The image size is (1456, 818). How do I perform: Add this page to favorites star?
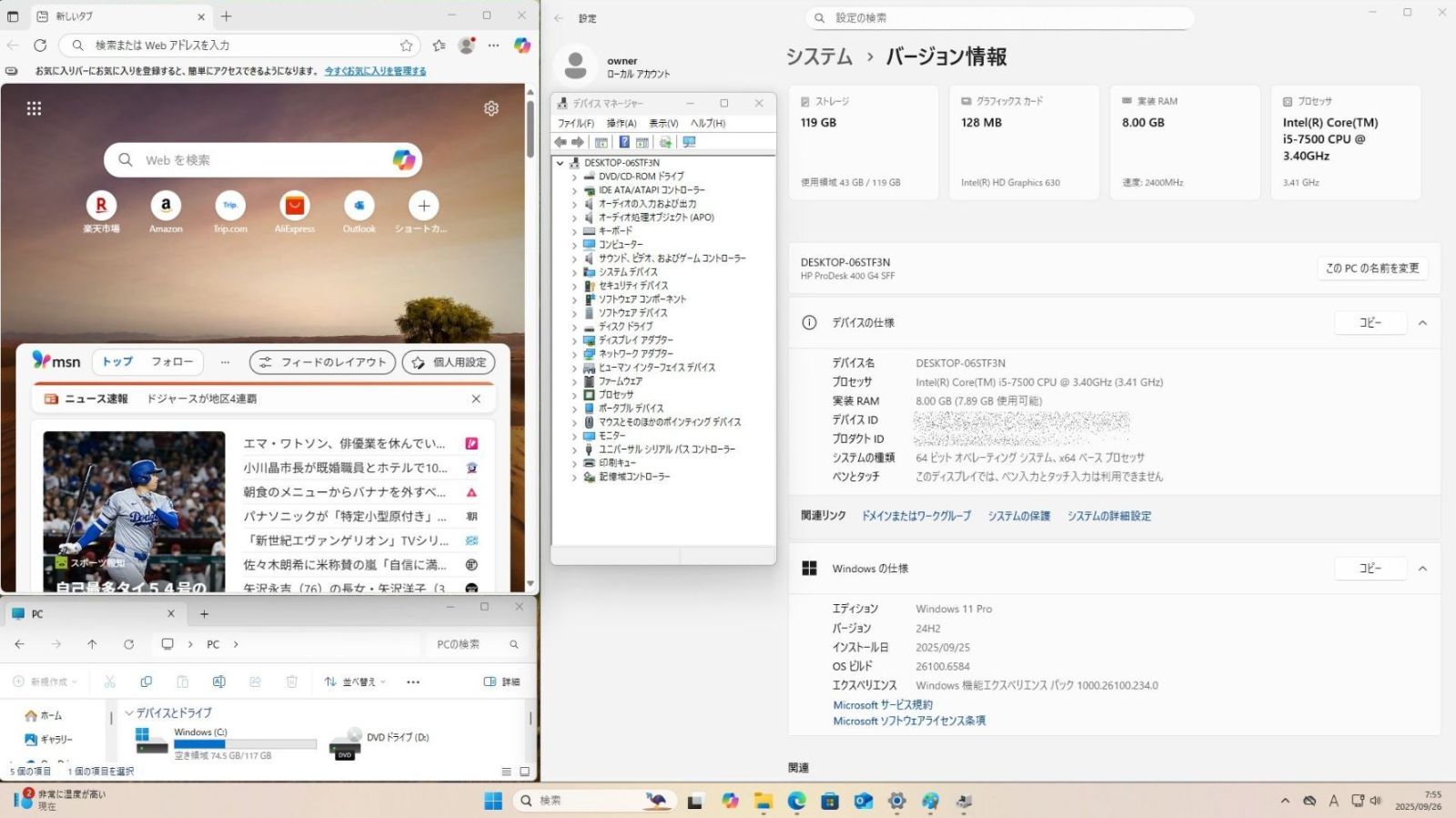point(406,45)
